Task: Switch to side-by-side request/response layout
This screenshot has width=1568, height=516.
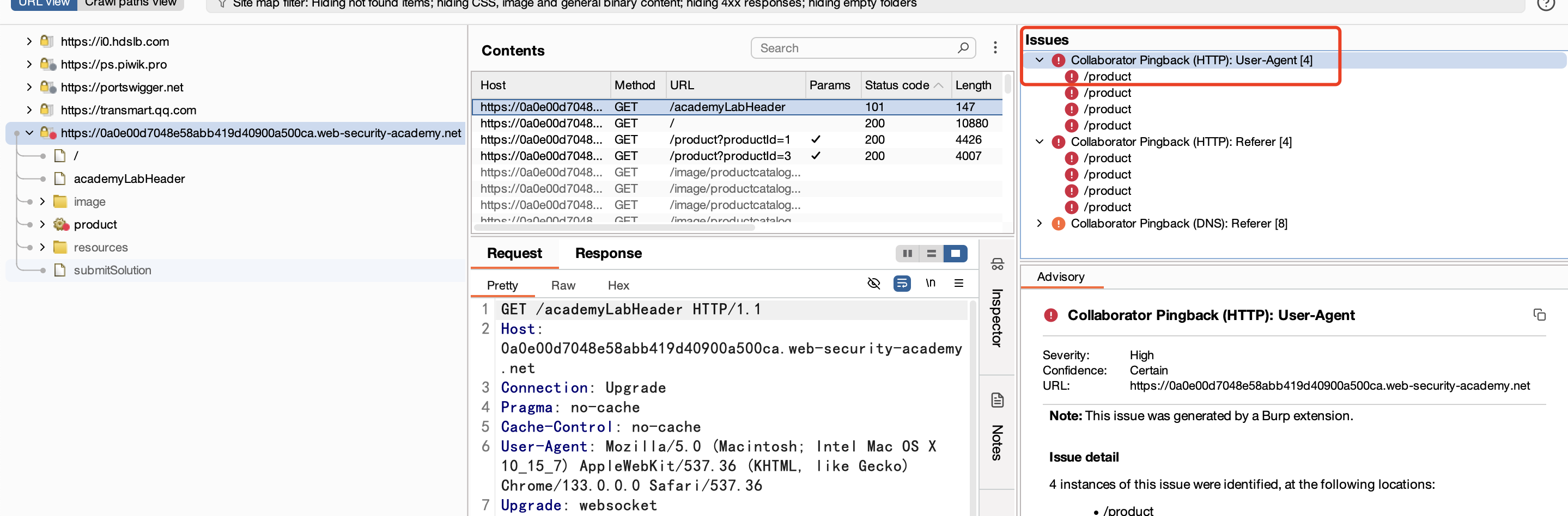Action: 907,254
